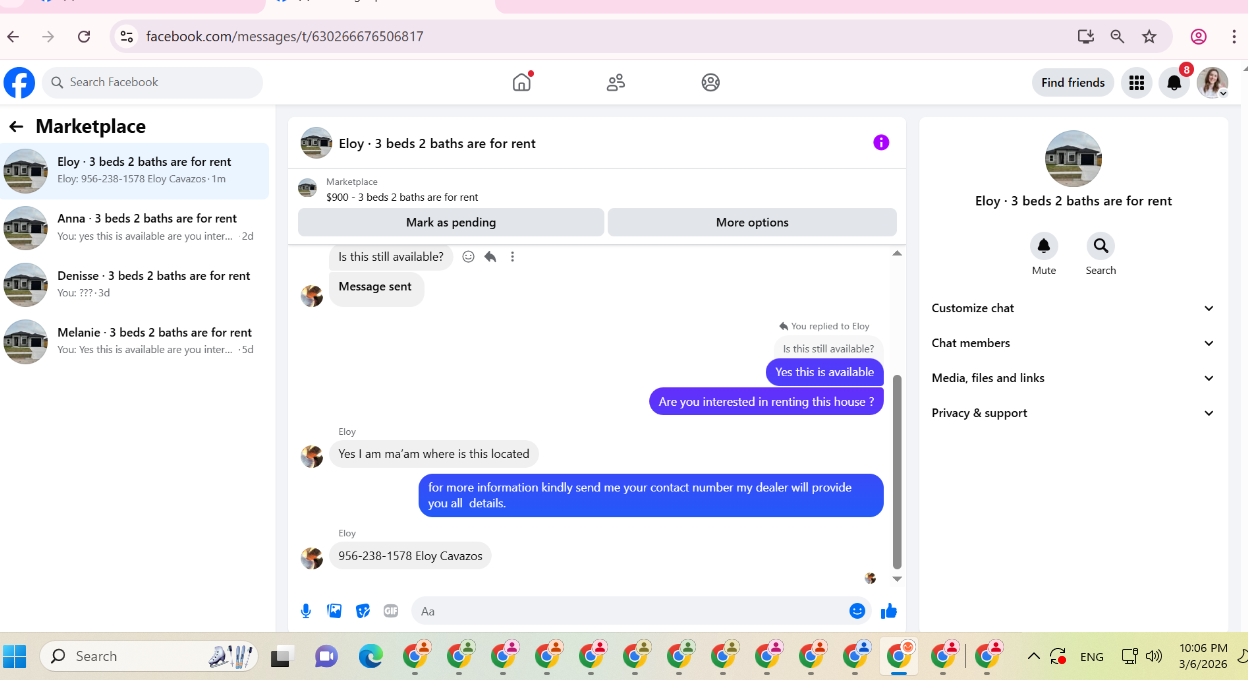Open Microsoft Edge from taskbar

(x=371, y=657)
